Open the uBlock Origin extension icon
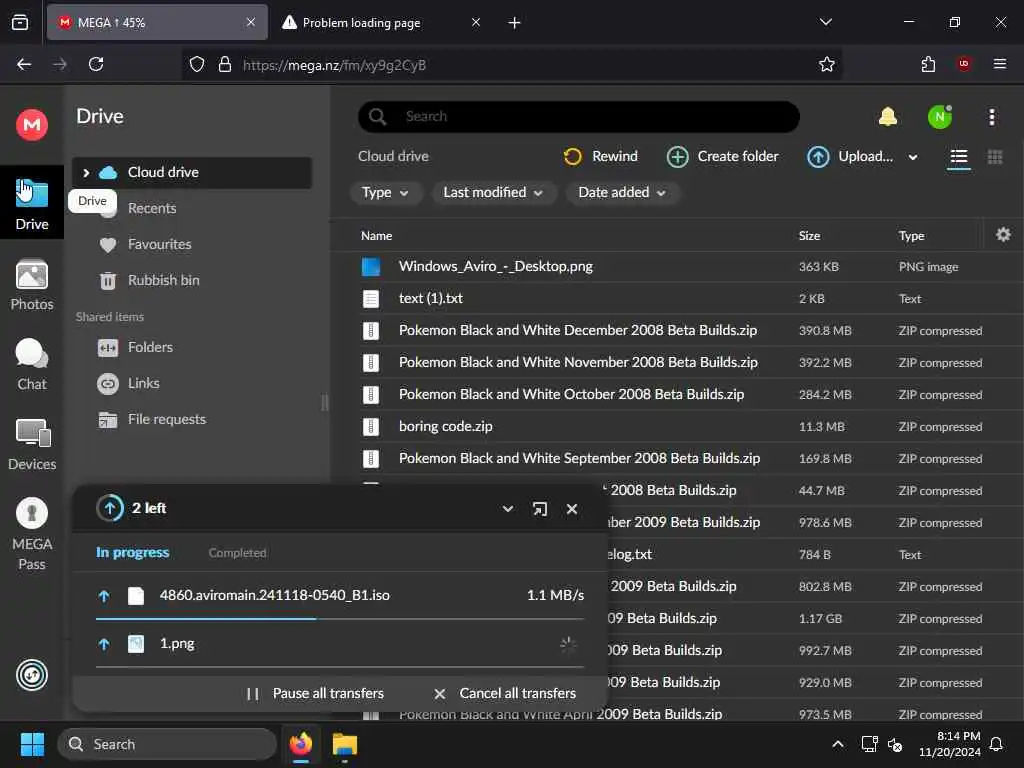The height and width of the screenshot is (768, 1024). 964,64
